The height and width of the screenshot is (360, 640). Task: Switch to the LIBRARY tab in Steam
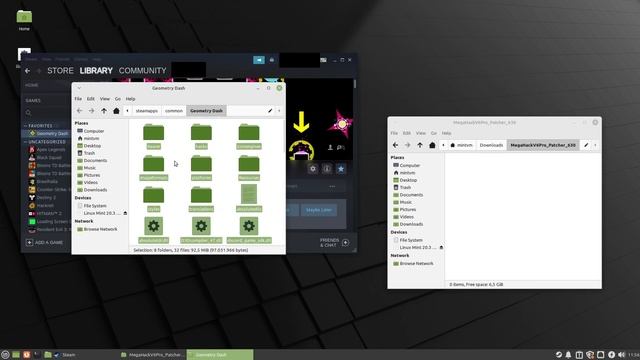click(x=96, y=71)
